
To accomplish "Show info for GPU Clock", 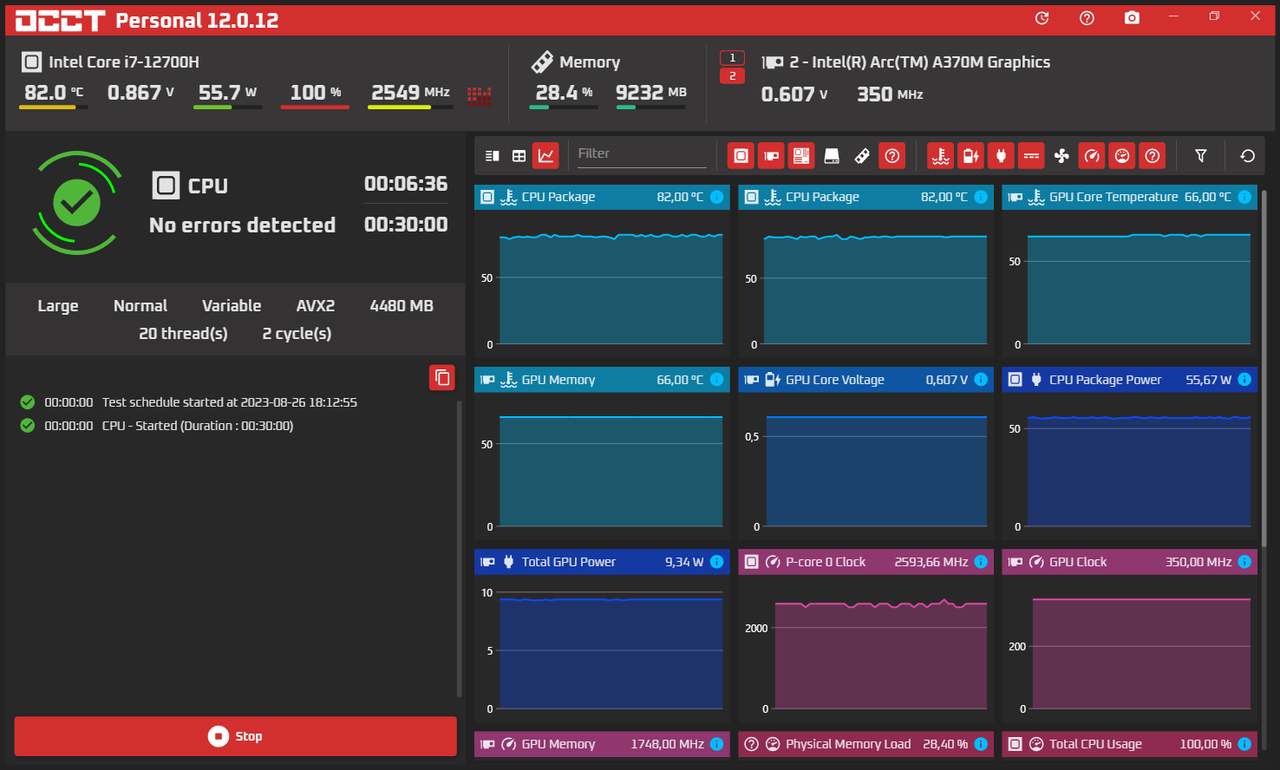I will pyautogui.click(x=1244, y=562).
